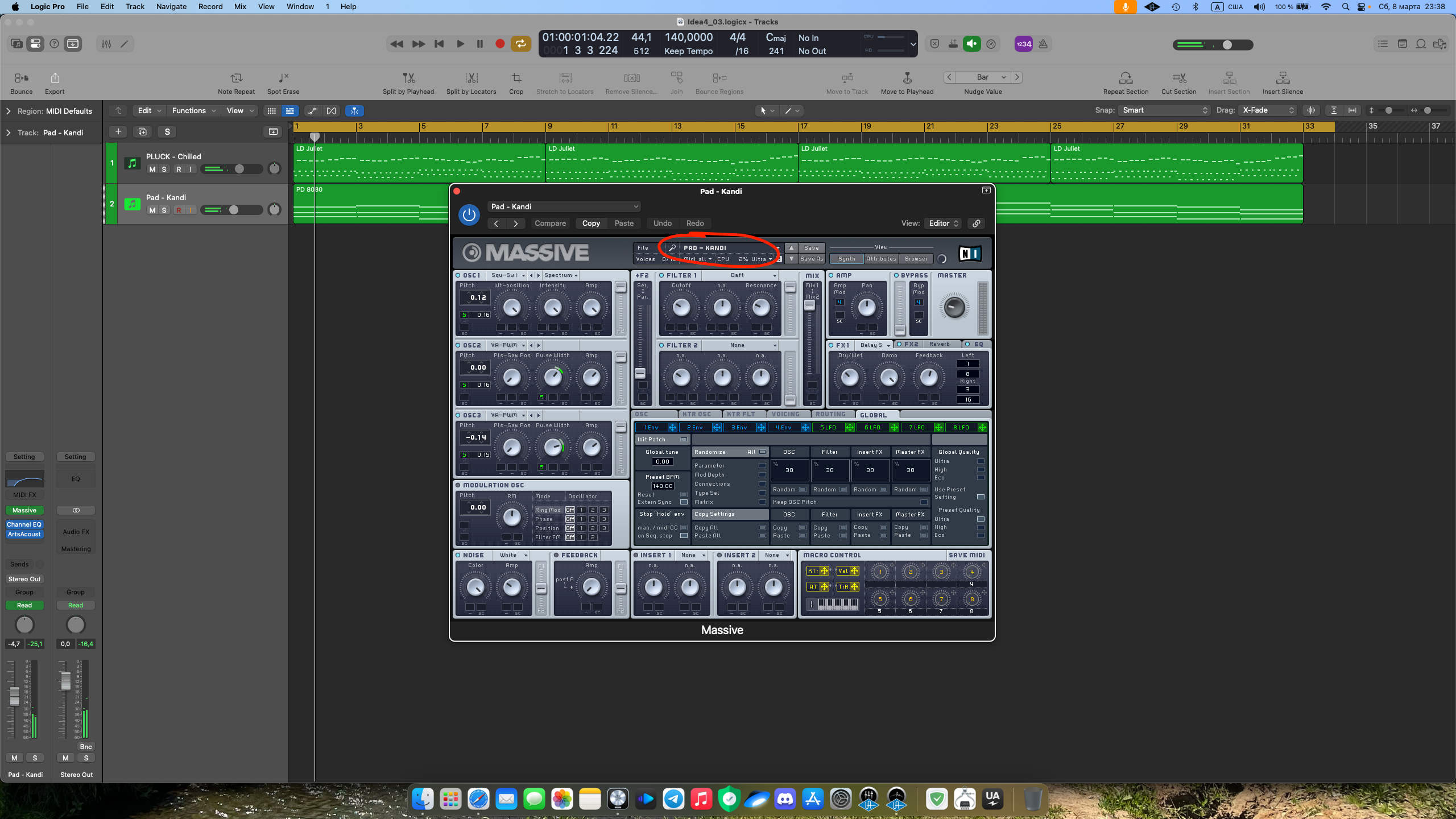Click the Compare button in plugin header
Image resolution: width=1456 pixels, height=819 pixels.
click(x=550, y=224)
